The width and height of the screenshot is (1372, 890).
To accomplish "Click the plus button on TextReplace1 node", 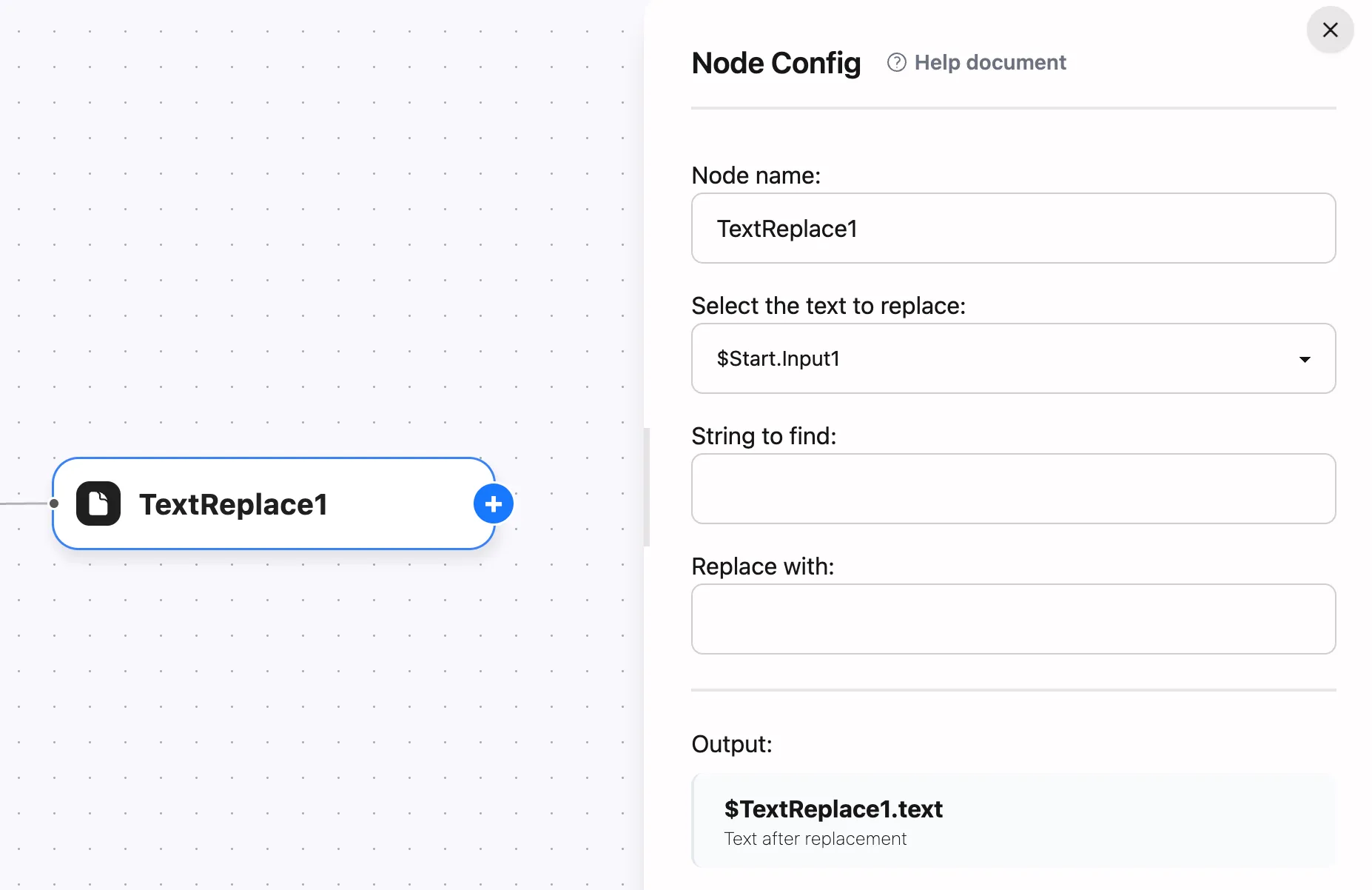I will click(494, 504).
